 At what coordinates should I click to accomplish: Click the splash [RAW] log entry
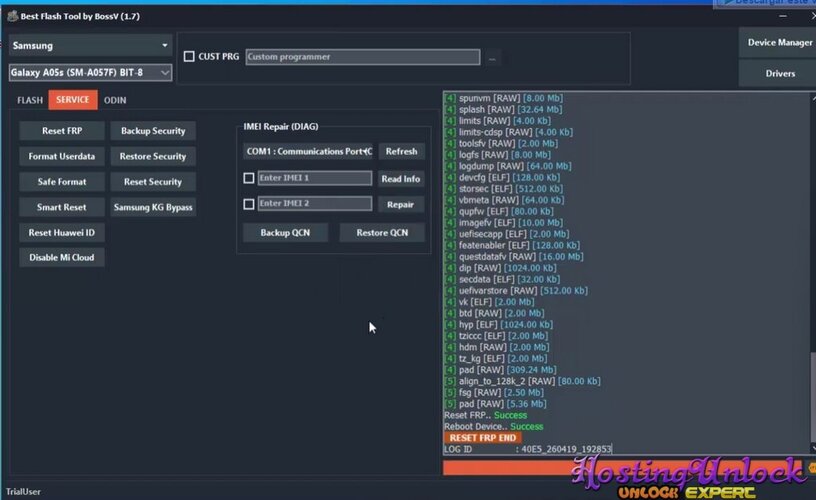click(x=503, y=109)
